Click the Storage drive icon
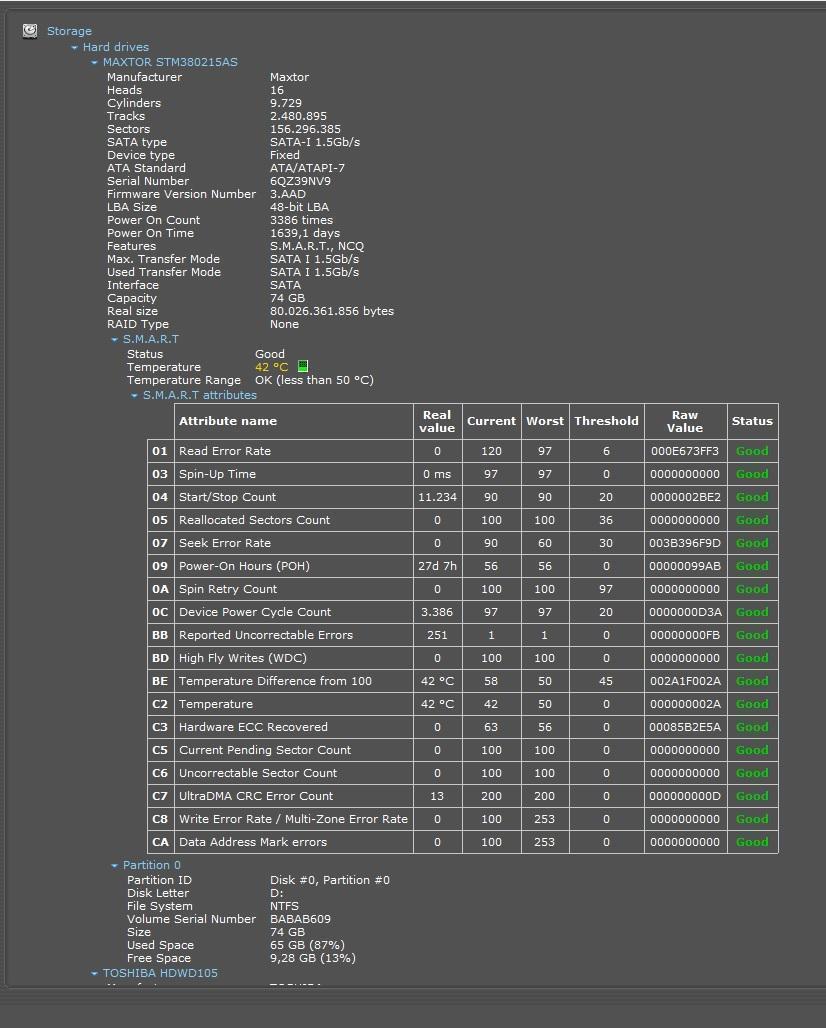The image size is (826, 1028). click(30, 31)
